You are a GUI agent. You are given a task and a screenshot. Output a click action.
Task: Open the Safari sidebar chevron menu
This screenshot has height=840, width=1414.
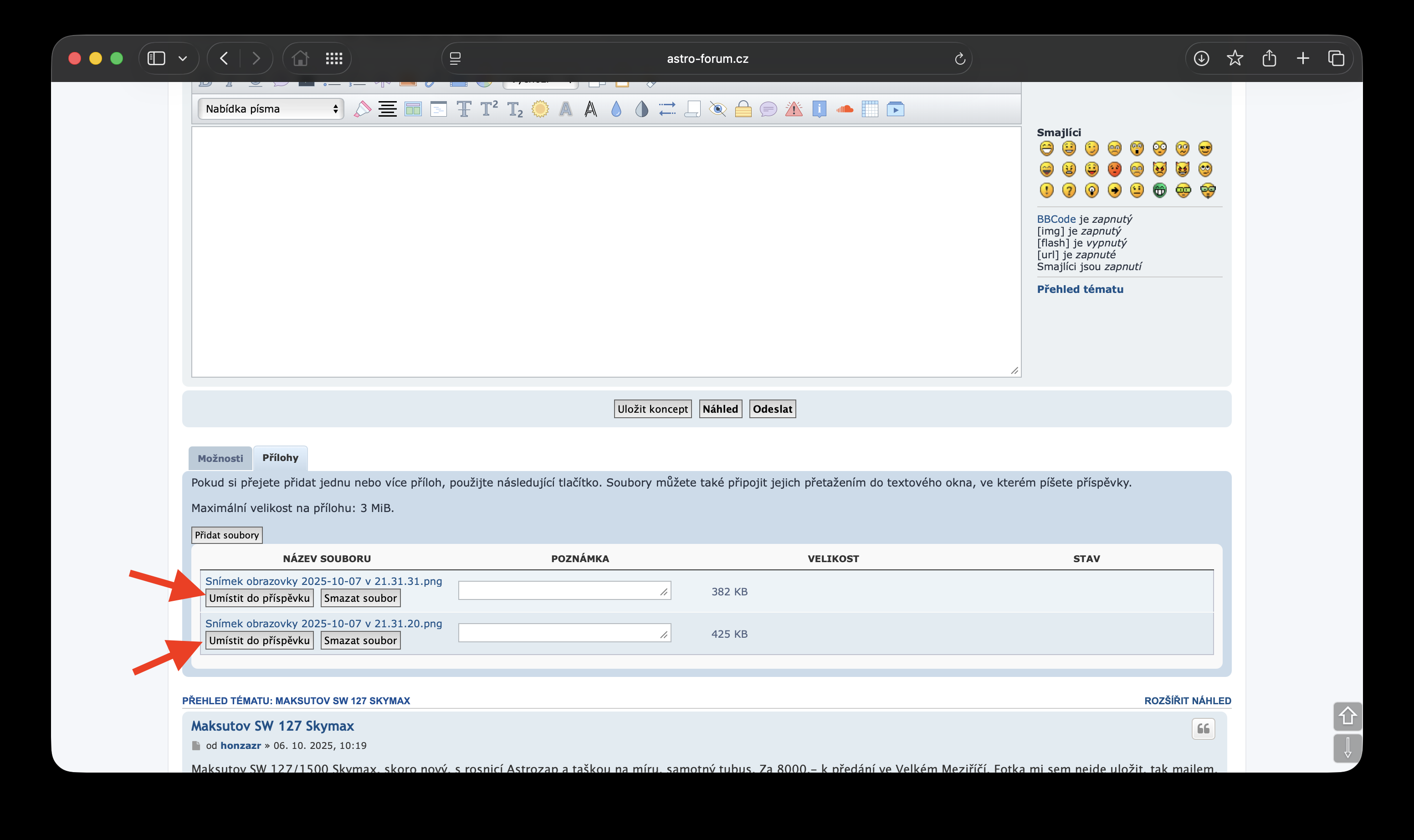click(183, 58)
